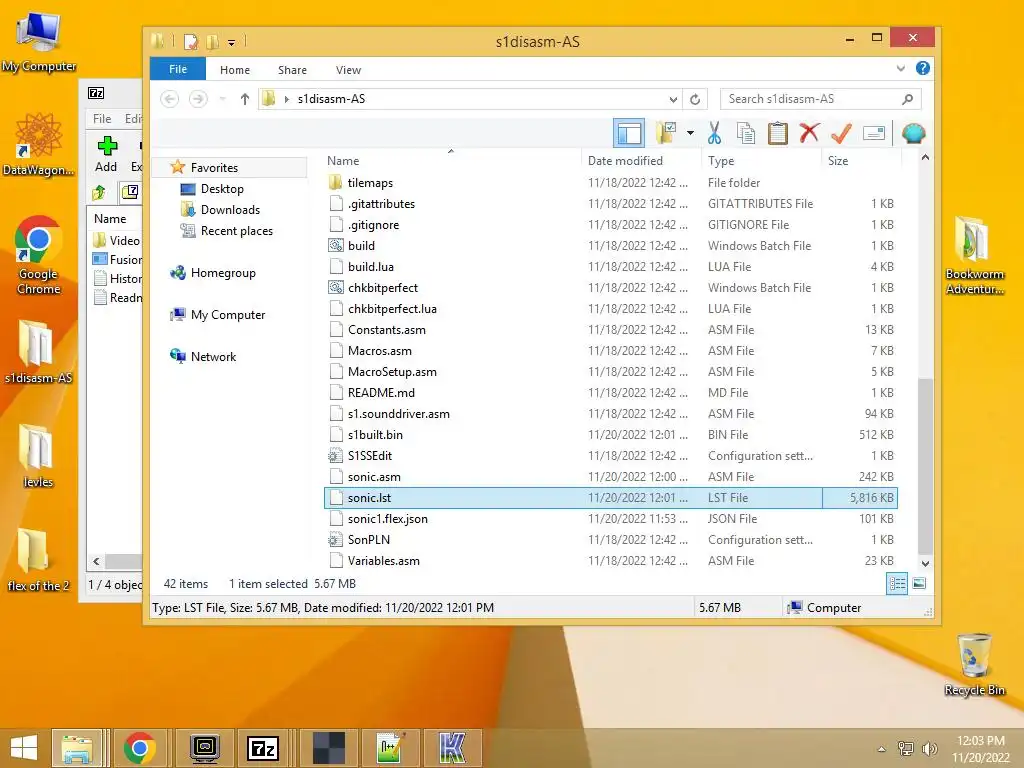Click the rename icon in toolbar
1024x768 pixels.
[x=874, y=133]
